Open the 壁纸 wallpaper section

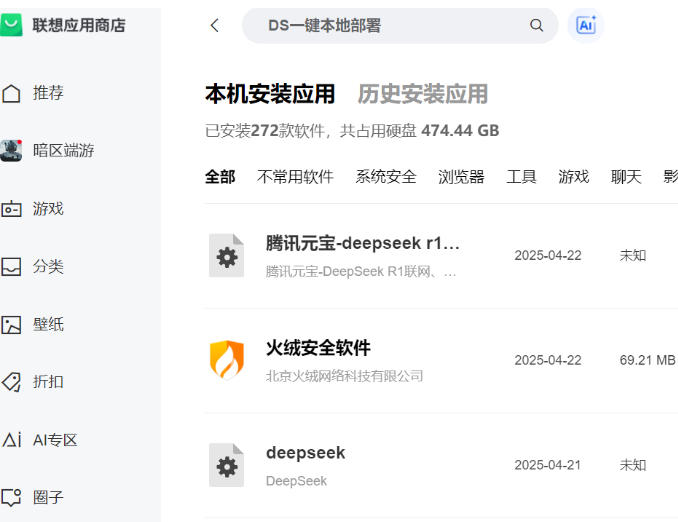click(48, 325)
